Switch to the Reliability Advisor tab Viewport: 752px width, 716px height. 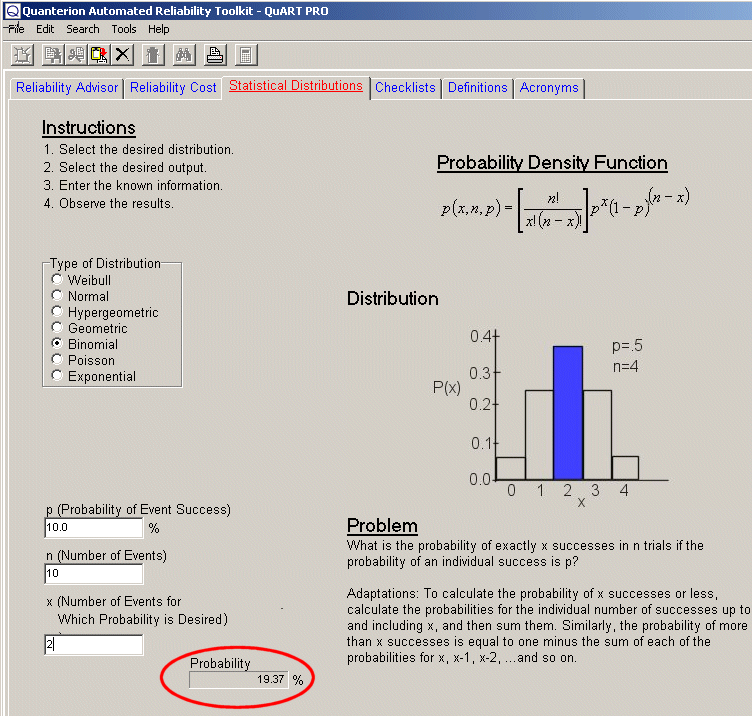67,88
